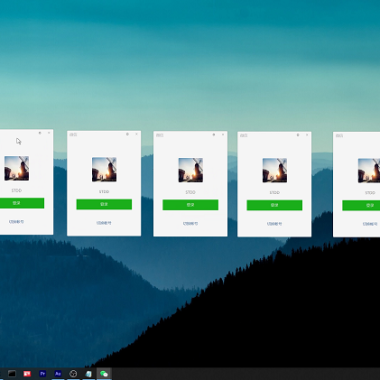Screen dimensions: 380x380
Task: Open the black terminal icon in the taskbar
Action: pos(12,374)
